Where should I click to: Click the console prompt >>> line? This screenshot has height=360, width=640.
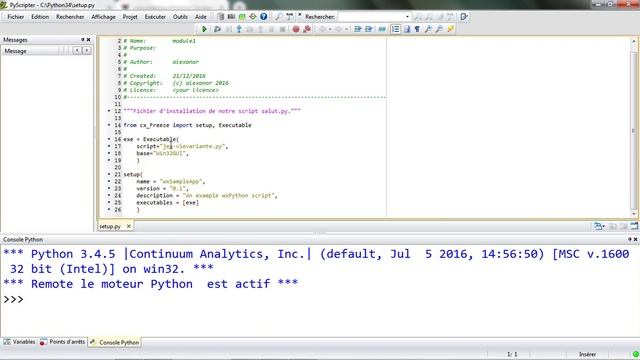13,299
